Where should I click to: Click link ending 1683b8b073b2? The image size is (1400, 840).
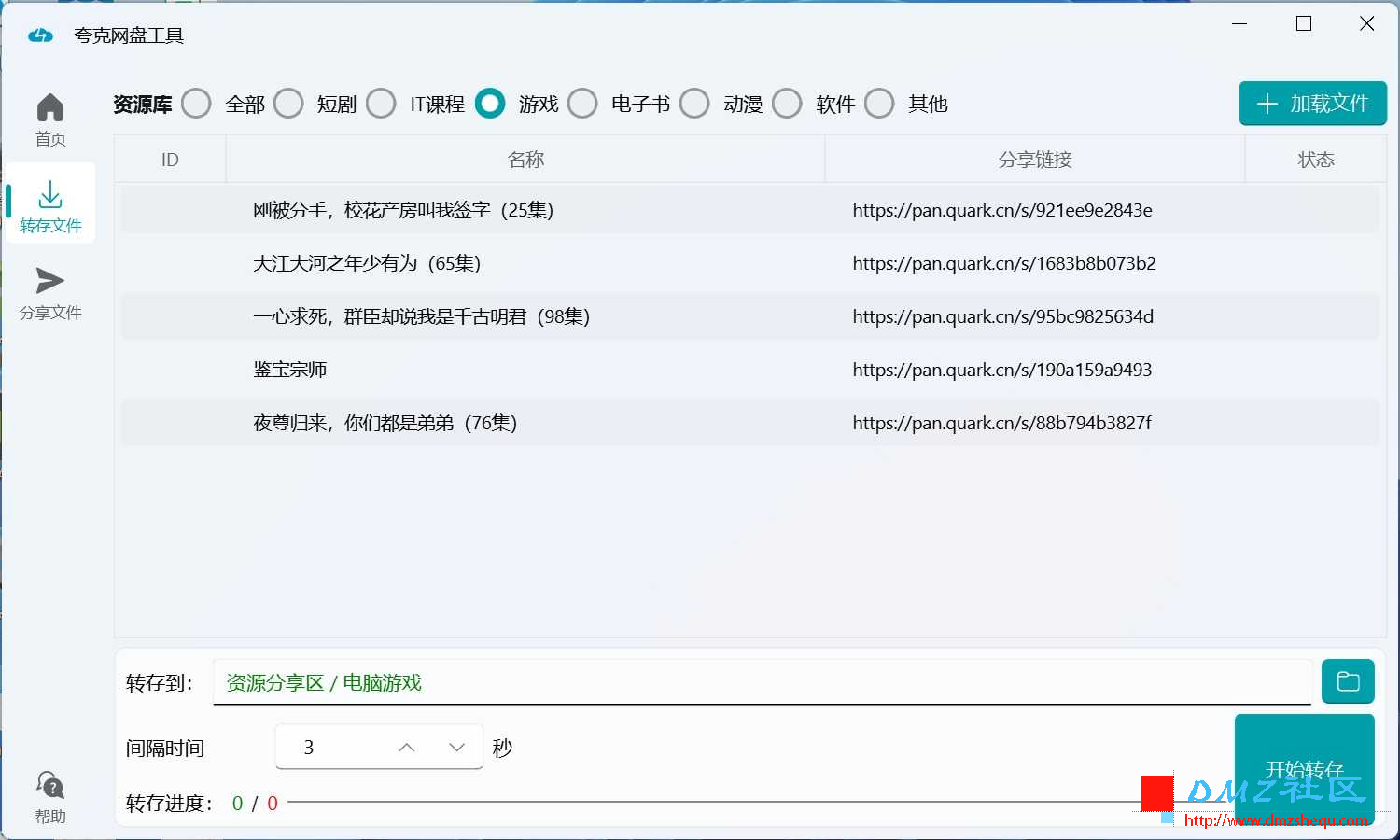click(1004, 263)
